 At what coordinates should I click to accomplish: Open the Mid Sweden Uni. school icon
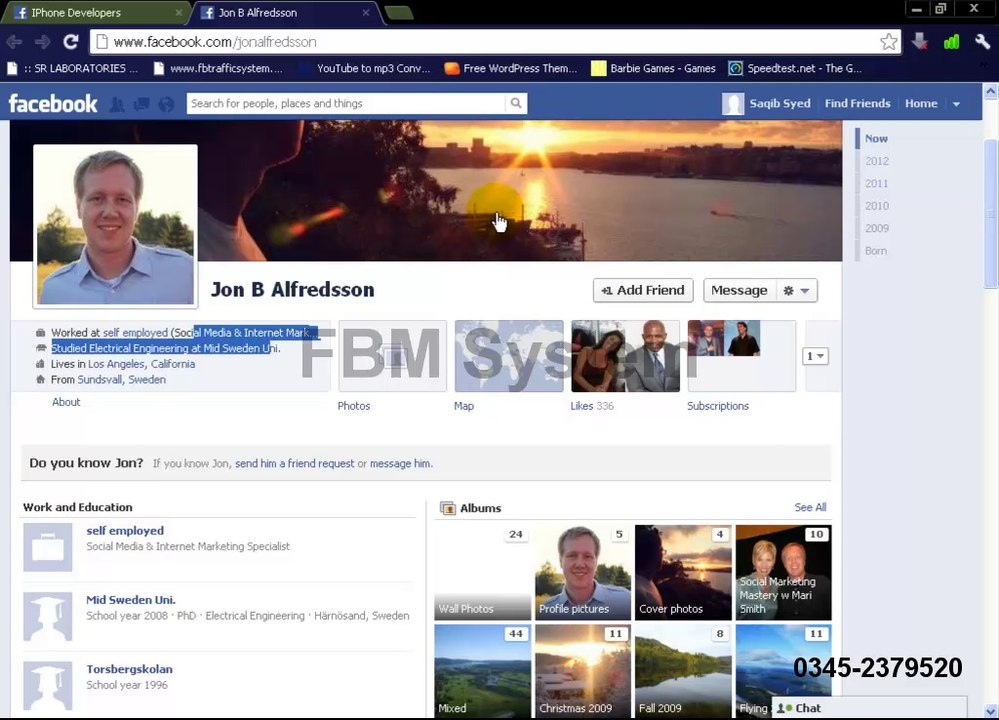[x=48, y=617]
